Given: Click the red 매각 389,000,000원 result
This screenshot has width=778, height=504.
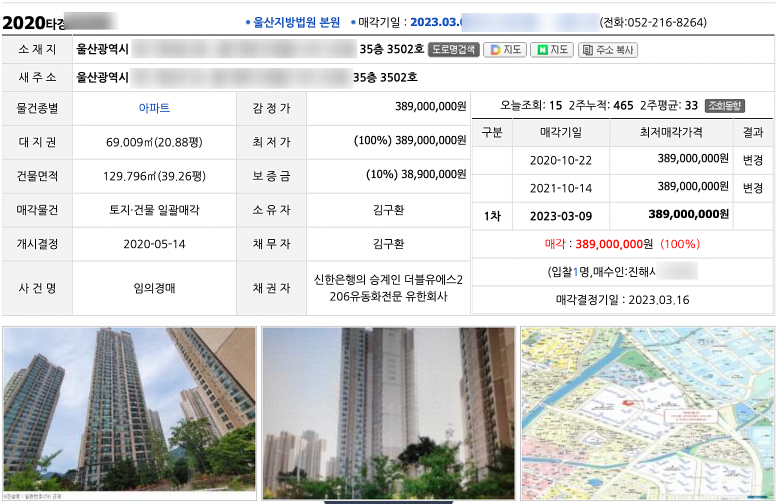Looking at the screenshot, I should pyautogui.click(x=621, y=244).
